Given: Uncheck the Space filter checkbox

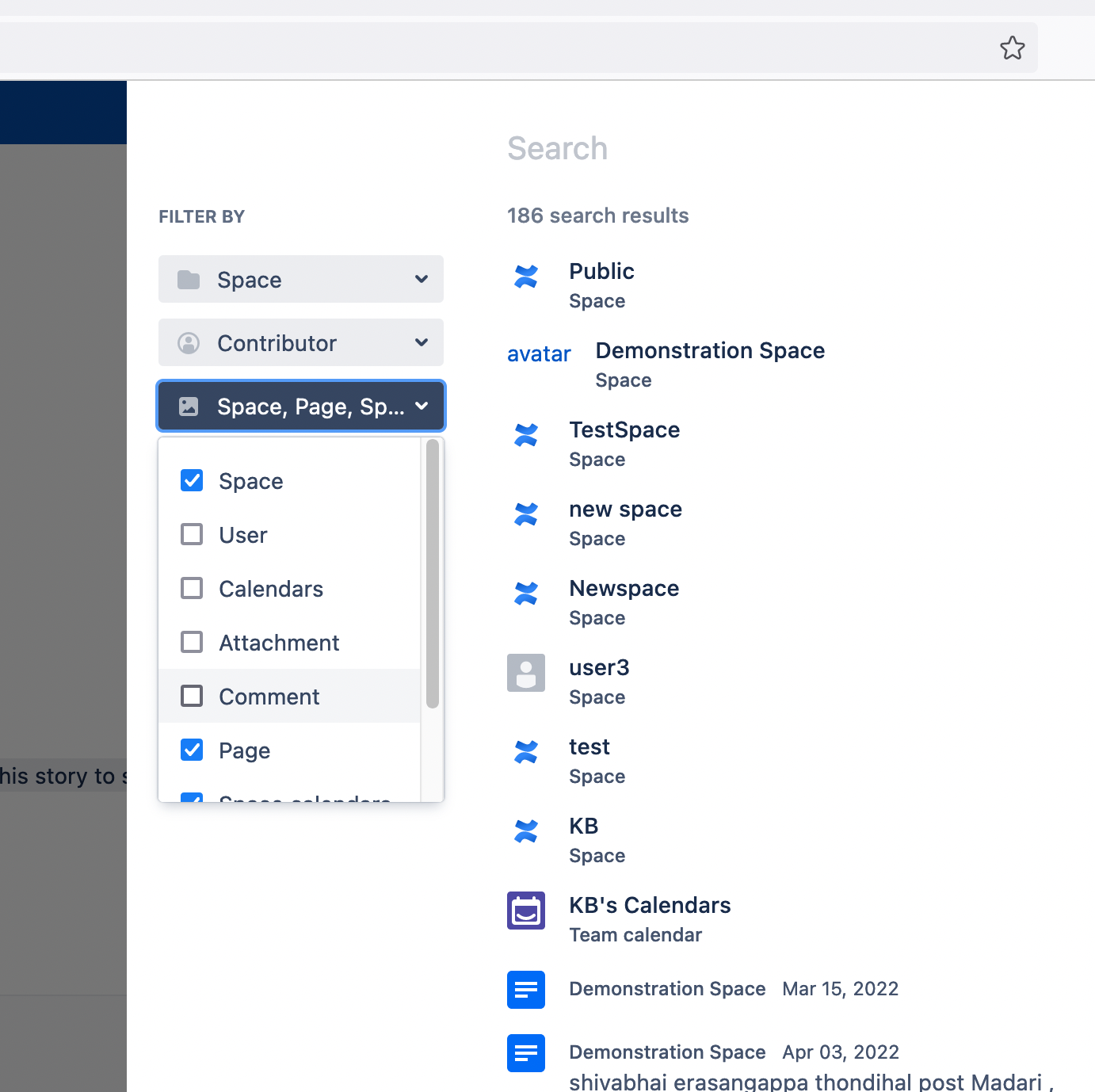Looking at the screenshot, I should click(191, 480).
